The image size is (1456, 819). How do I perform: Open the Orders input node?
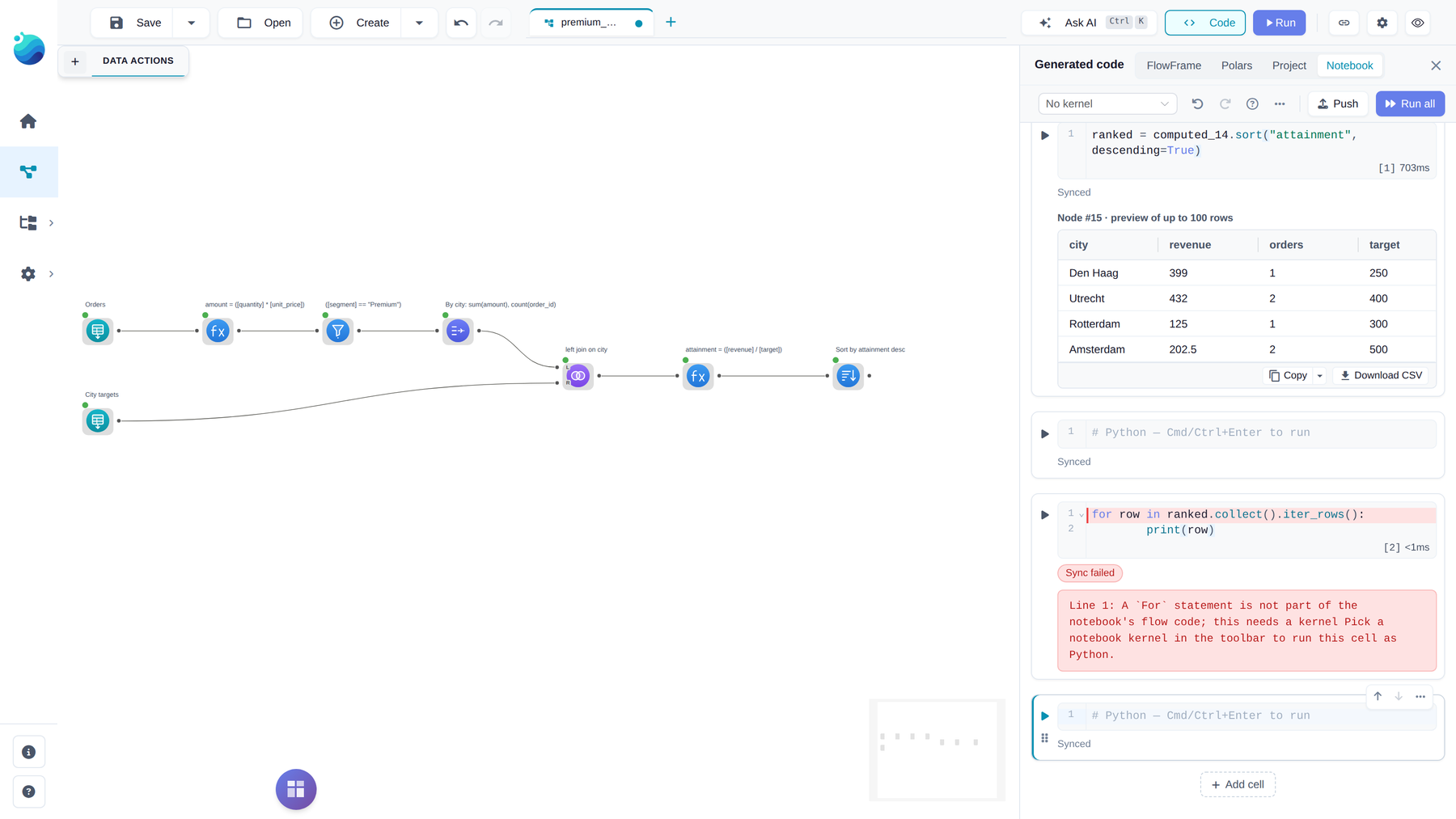coord(98,331)
